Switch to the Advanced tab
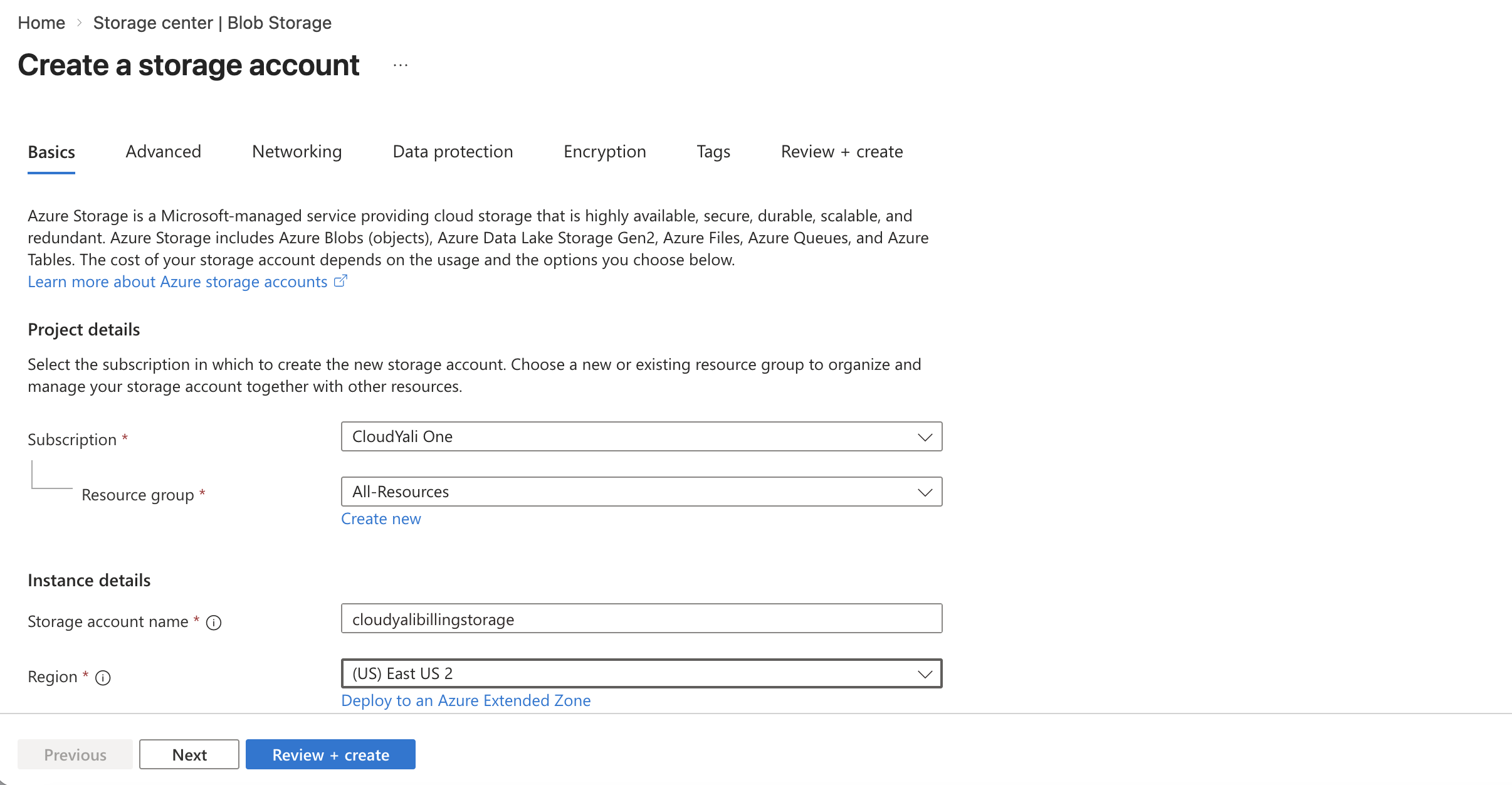Screen dimensions: 1512x785 pos(162,152)
